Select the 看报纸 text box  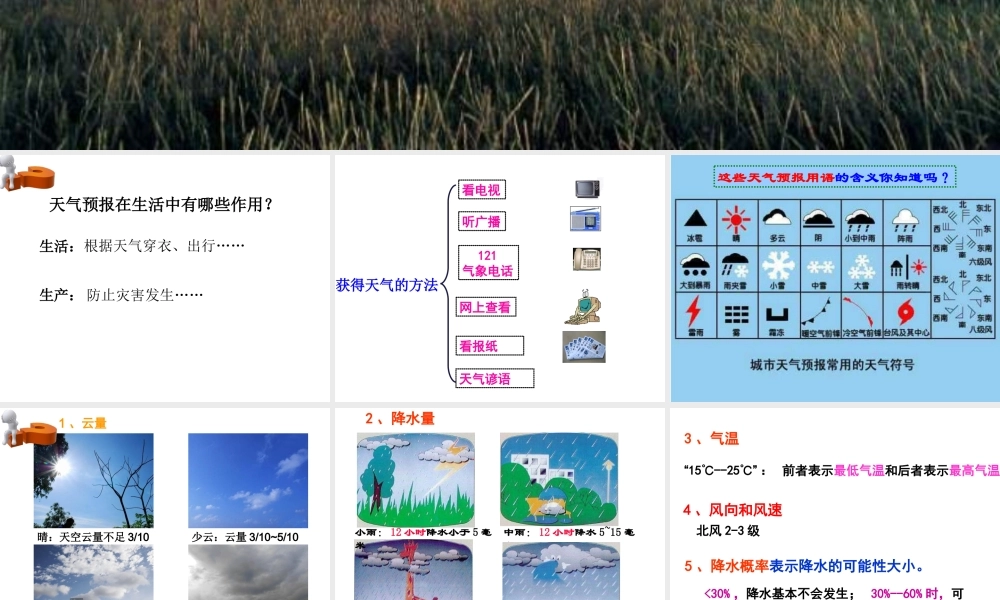pyautogui.click(x=490, y=346)
